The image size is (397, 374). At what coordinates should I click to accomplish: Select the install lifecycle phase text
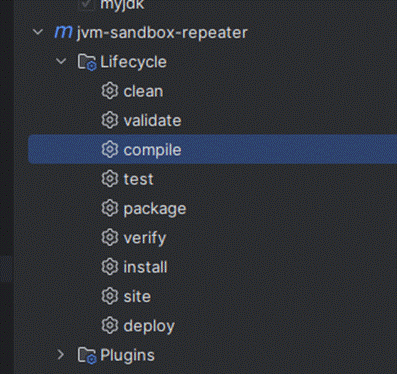(x=145, y=267)
